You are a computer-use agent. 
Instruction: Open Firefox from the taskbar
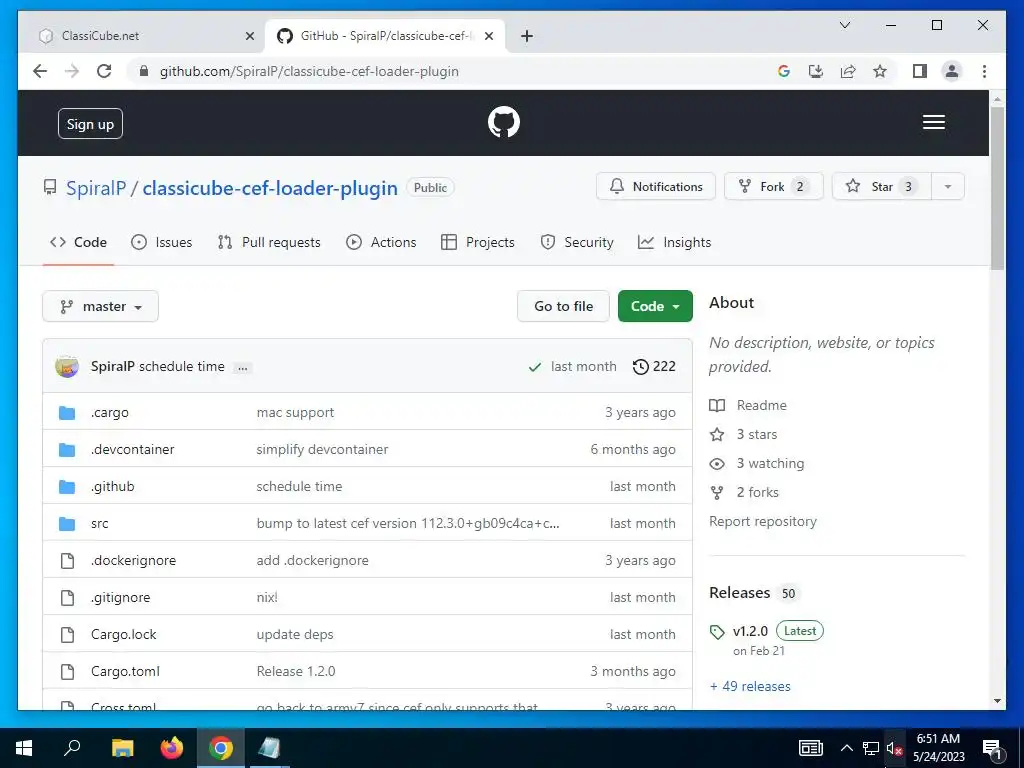(172, 748)
